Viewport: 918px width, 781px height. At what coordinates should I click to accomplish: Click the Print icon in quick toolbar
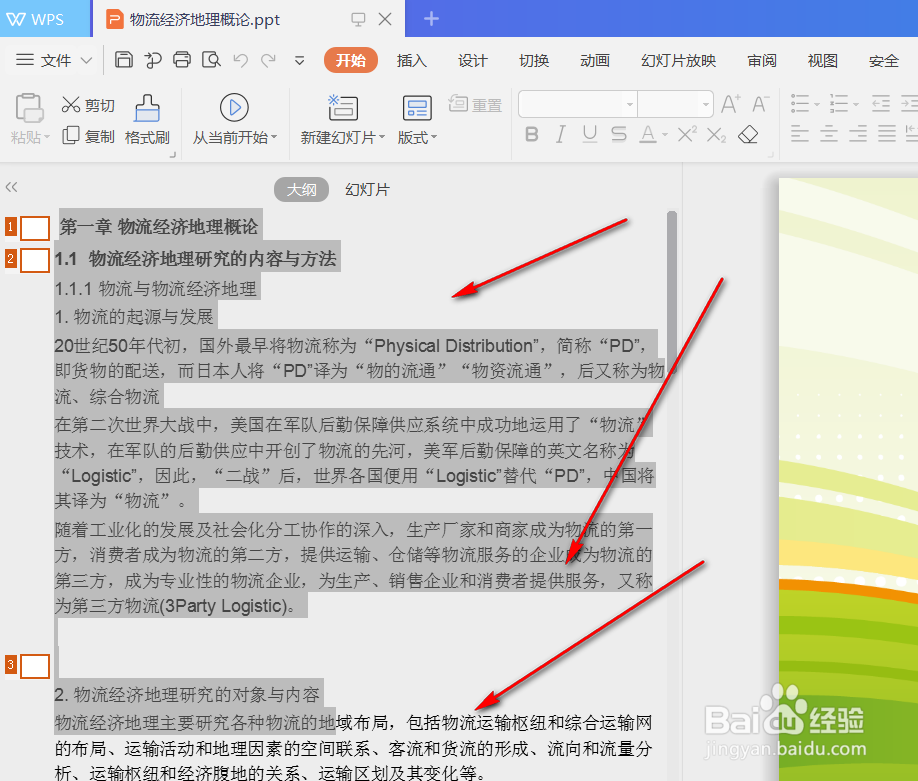(x=180, y=60)
